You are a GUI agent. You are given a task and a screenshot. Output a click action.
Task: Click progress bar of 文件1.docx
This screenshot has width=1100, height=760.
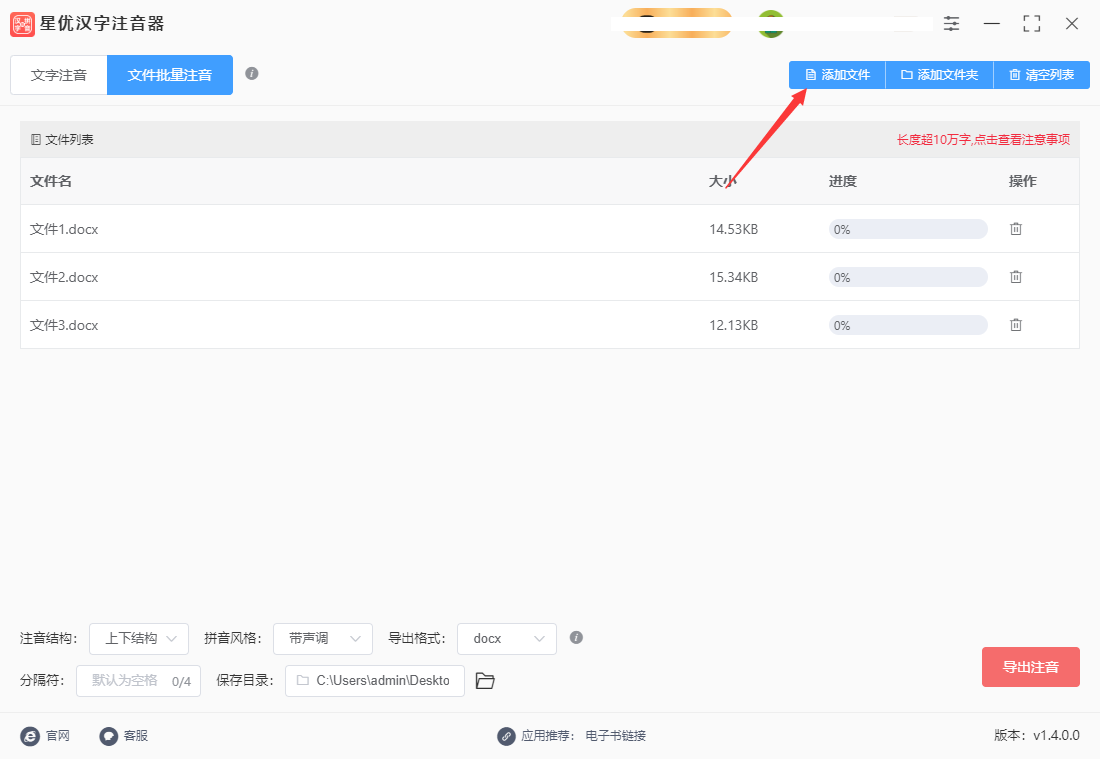[908, 229]
